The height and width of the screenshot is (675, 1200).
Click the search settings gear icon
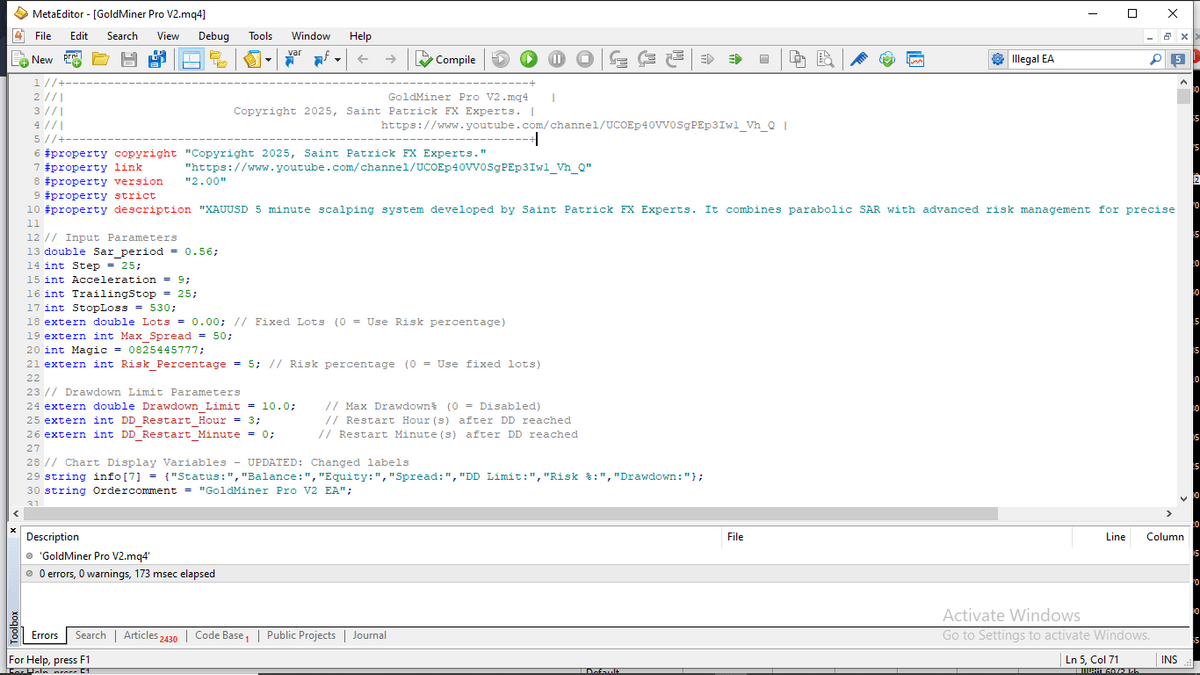pyautogui.click(x=998, y=59)
